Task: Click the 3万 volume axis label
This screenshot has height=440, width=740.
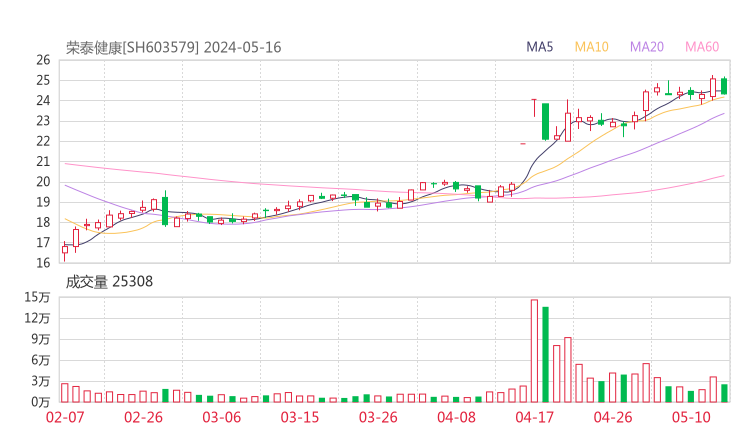Action: [x=41, y=381]
